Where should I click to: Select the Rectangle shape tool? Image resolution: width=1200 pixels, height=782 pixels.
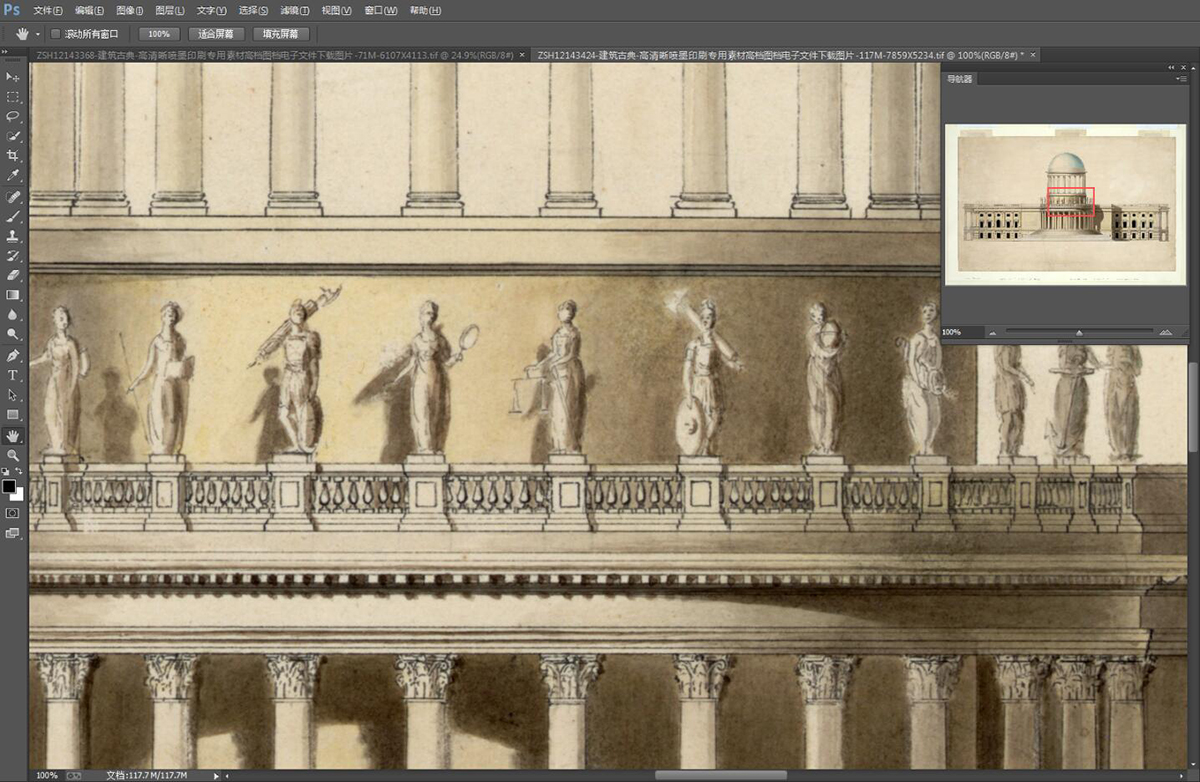coord(13,415)
